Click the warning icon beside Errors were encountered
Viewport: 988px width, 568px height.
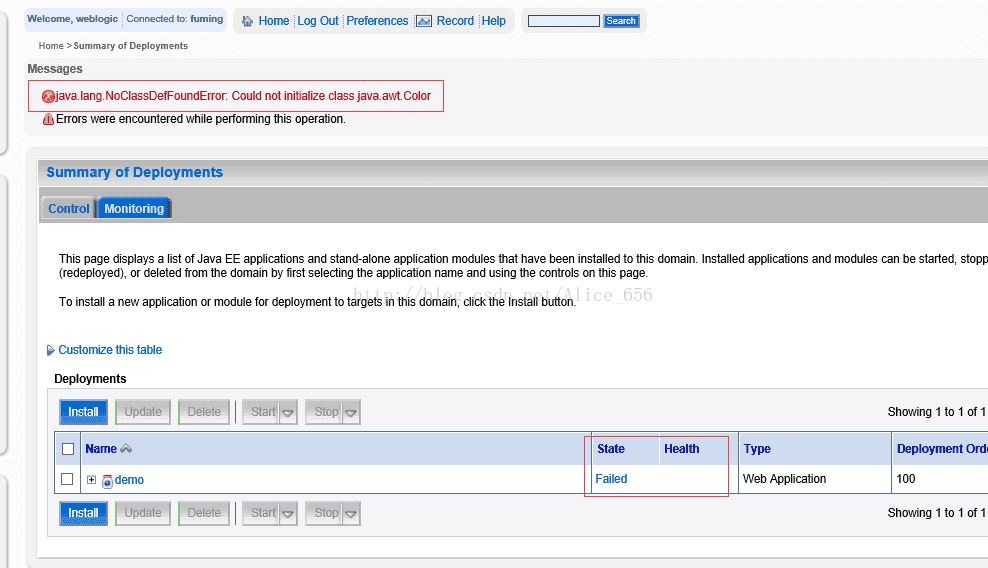click(x=48, y=119)
